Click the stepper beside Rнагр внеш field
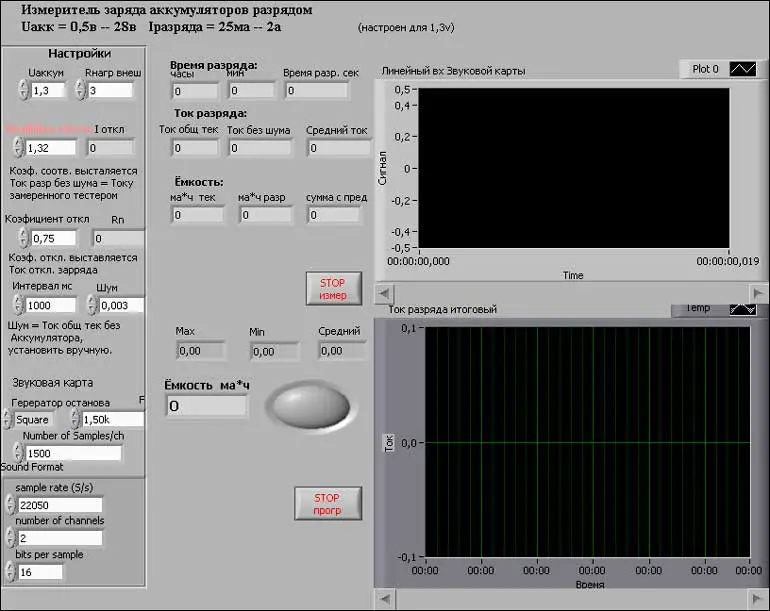Screen dimensions: 770x611 point(81,90)
